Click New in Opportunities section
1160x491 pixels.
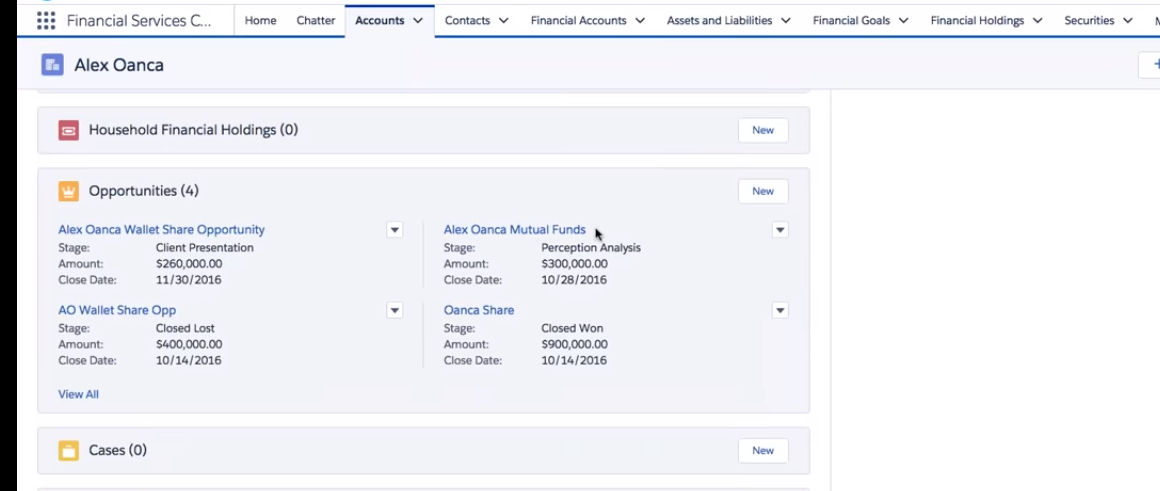pos(763,191)
